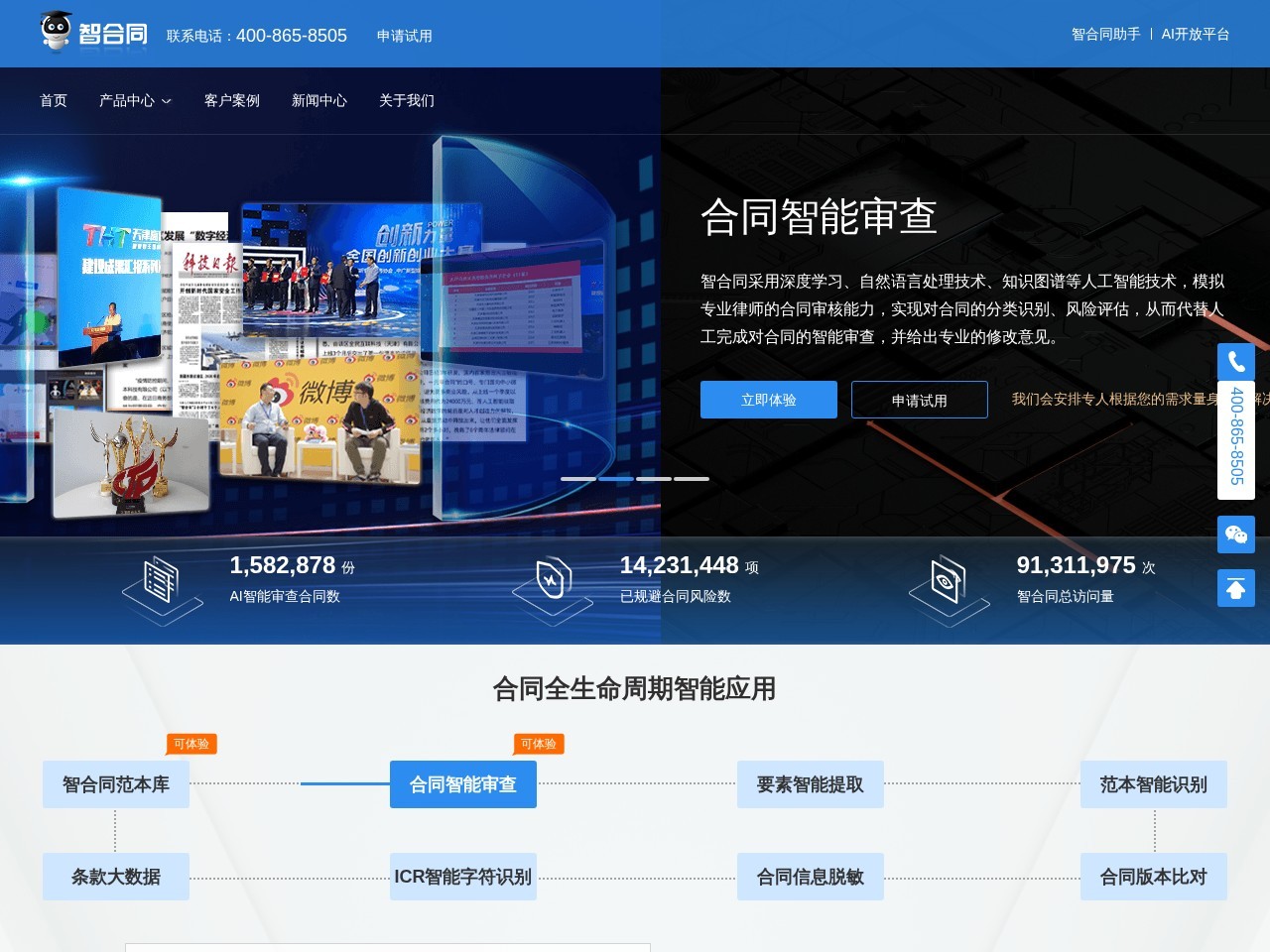This screenshot has height=952, width=1270.
Task: Open 关于我们 in the navigation
Action: pos(407,100)
